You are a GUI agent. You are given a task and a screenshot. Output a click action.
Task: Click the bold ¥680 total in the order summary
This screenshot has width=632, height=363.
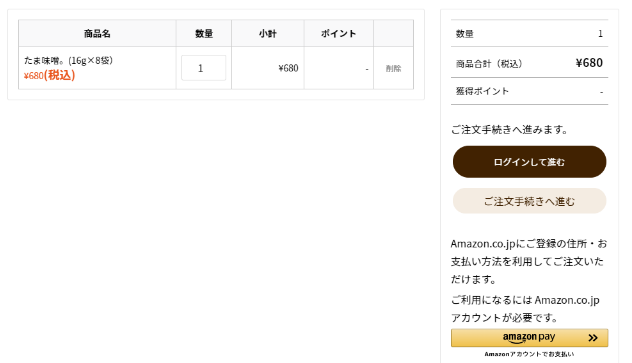[x=589, y=63]
